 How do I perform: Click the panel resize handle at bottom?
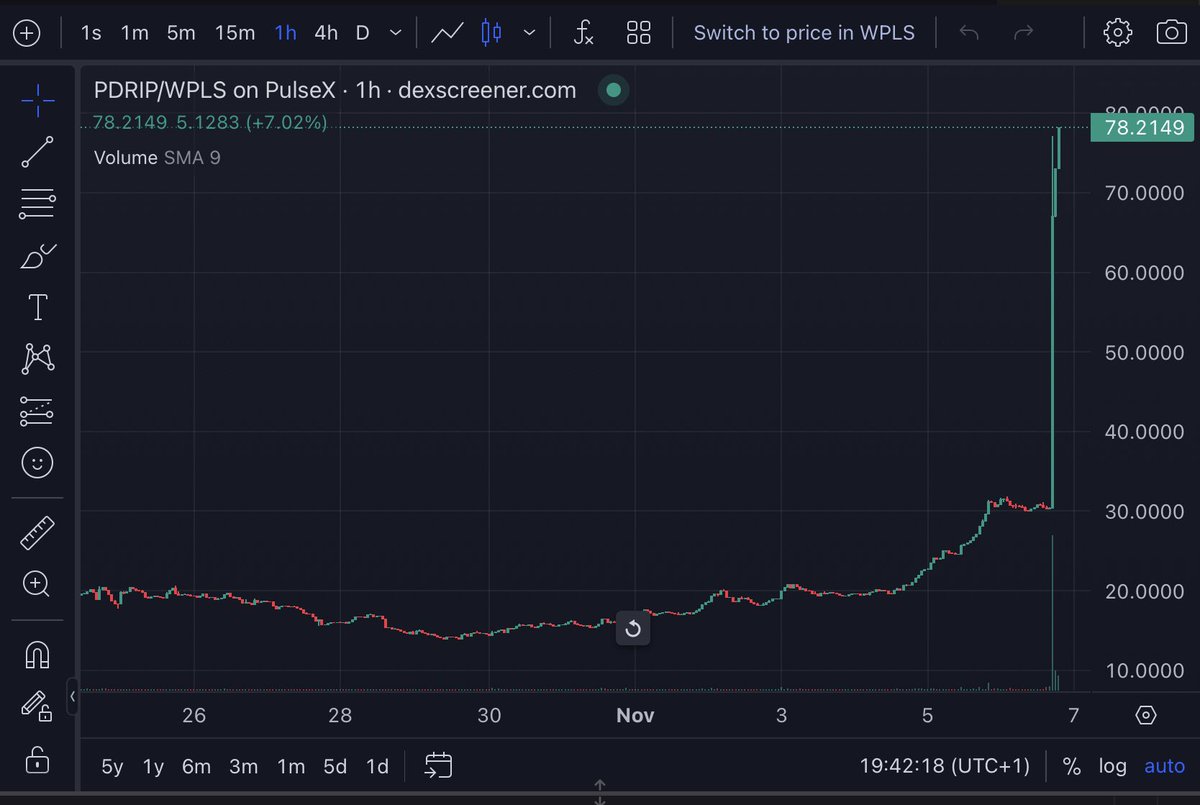(600, 792)
